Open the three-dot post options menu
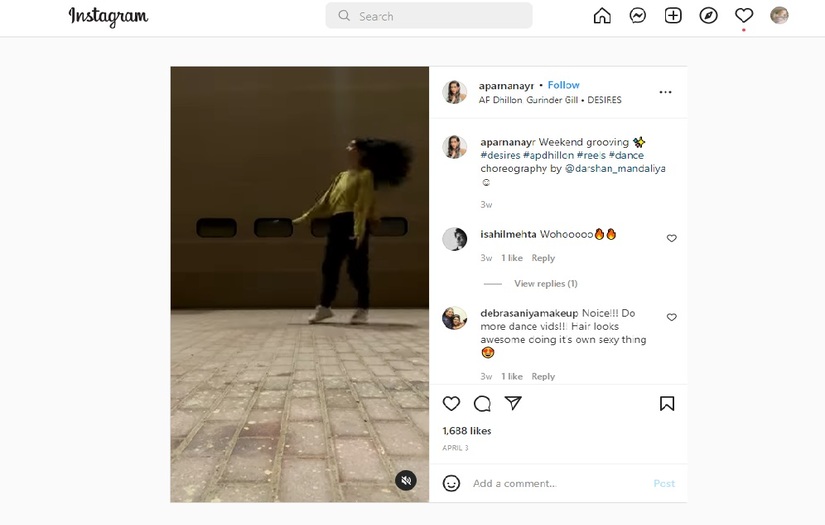Image resolution: width=825 pixels, height=525 pixels. [x=665, y=92]
